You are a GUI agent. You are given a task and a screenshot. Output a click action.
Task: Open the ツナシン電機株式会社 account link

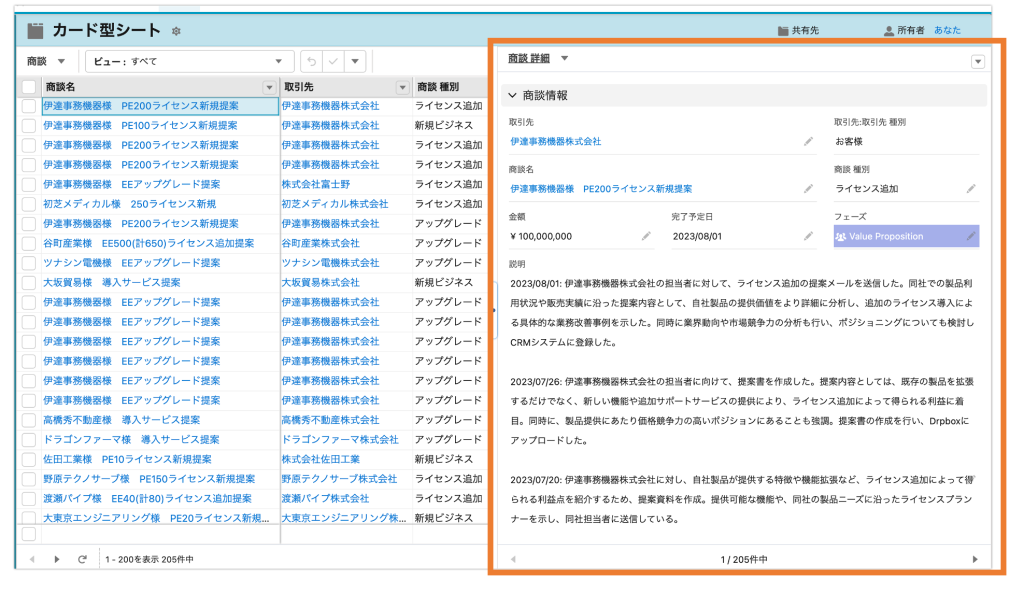330,263
